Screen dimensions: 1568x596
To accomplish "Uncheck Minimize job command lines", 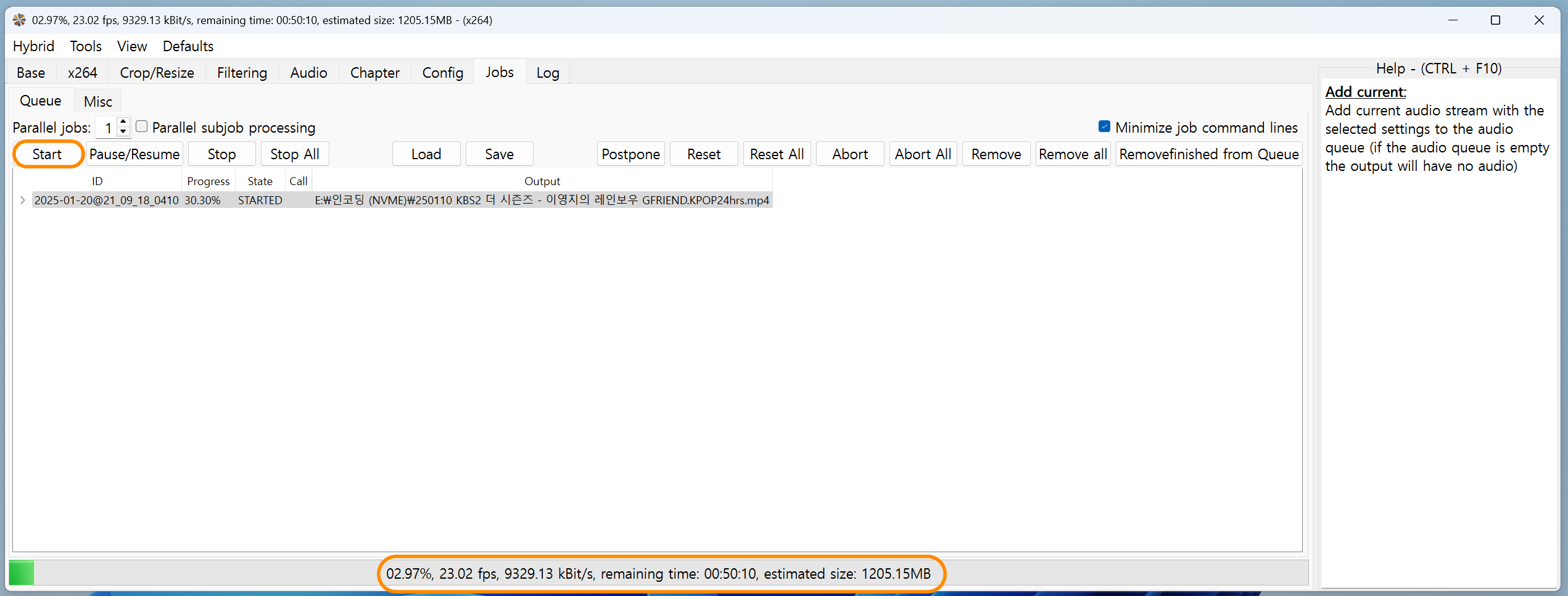I will pos(1104,126).
